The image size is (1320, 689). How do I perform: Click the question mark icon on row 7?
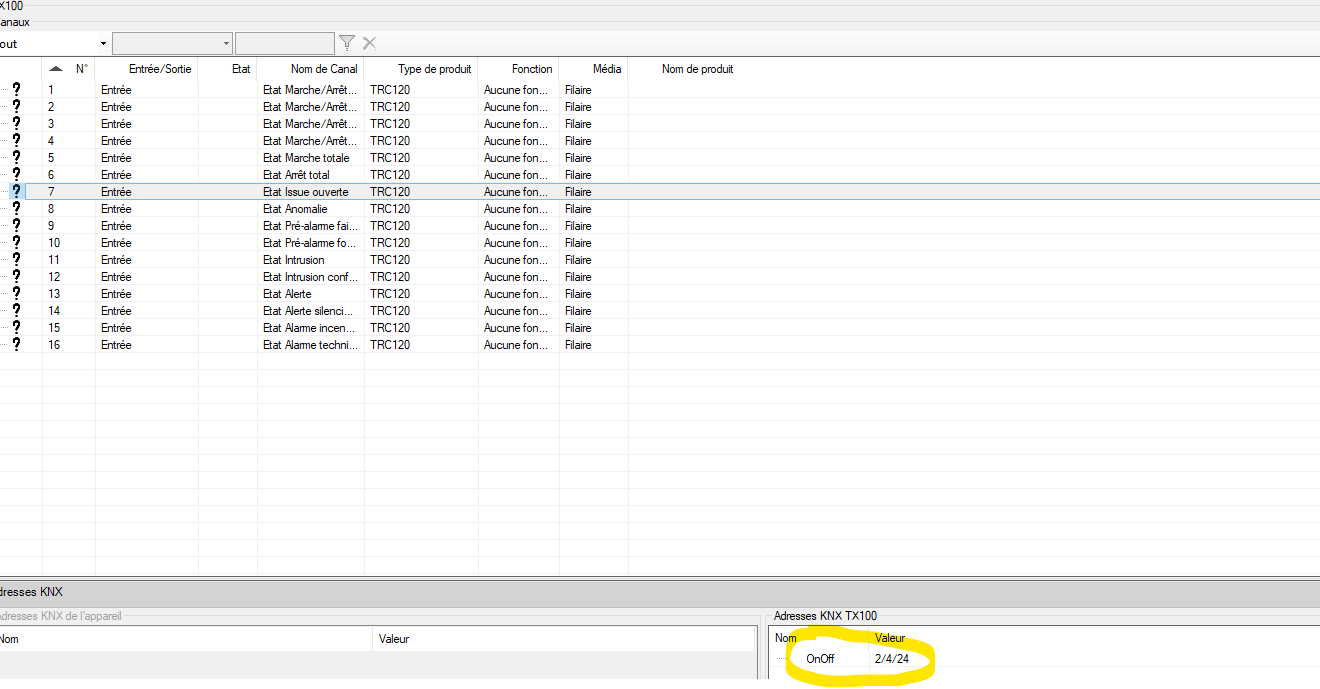[x=16, y=192]
